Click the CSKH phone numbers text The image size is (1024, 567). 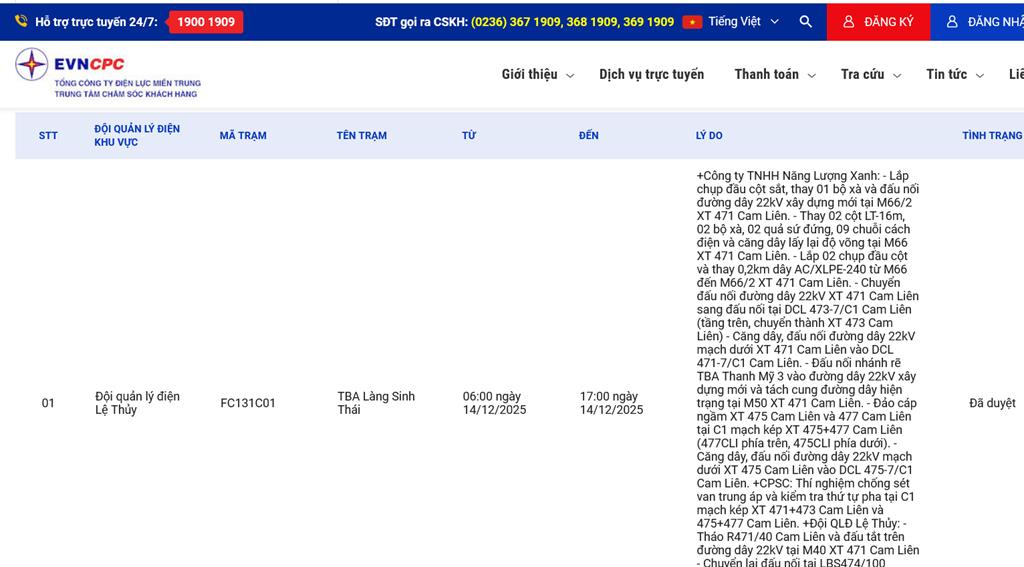(572, 22)
